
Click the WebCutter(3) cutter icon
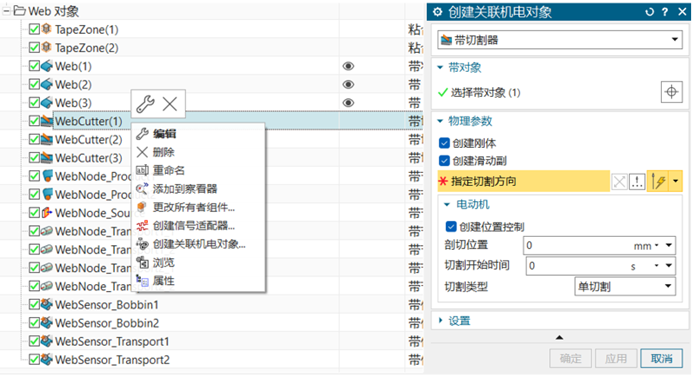pos(47,158)
